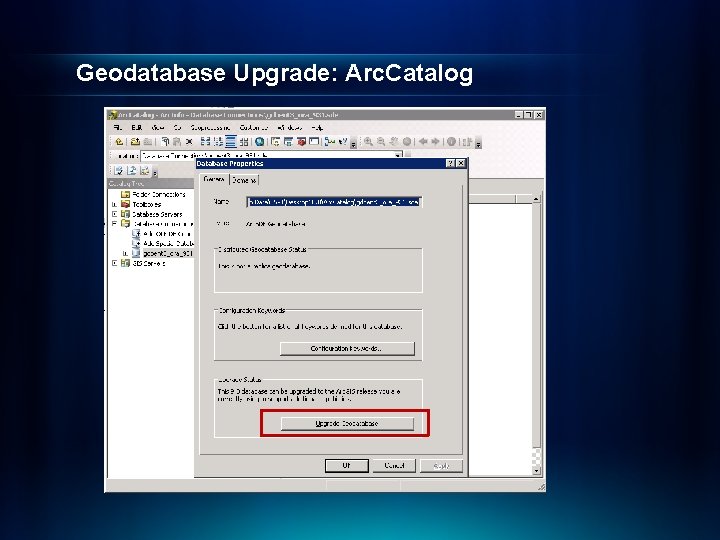This screenshot has width=720, height=540.
Task: Select the Zoom Out tool
Action: [x=381, y=142]
